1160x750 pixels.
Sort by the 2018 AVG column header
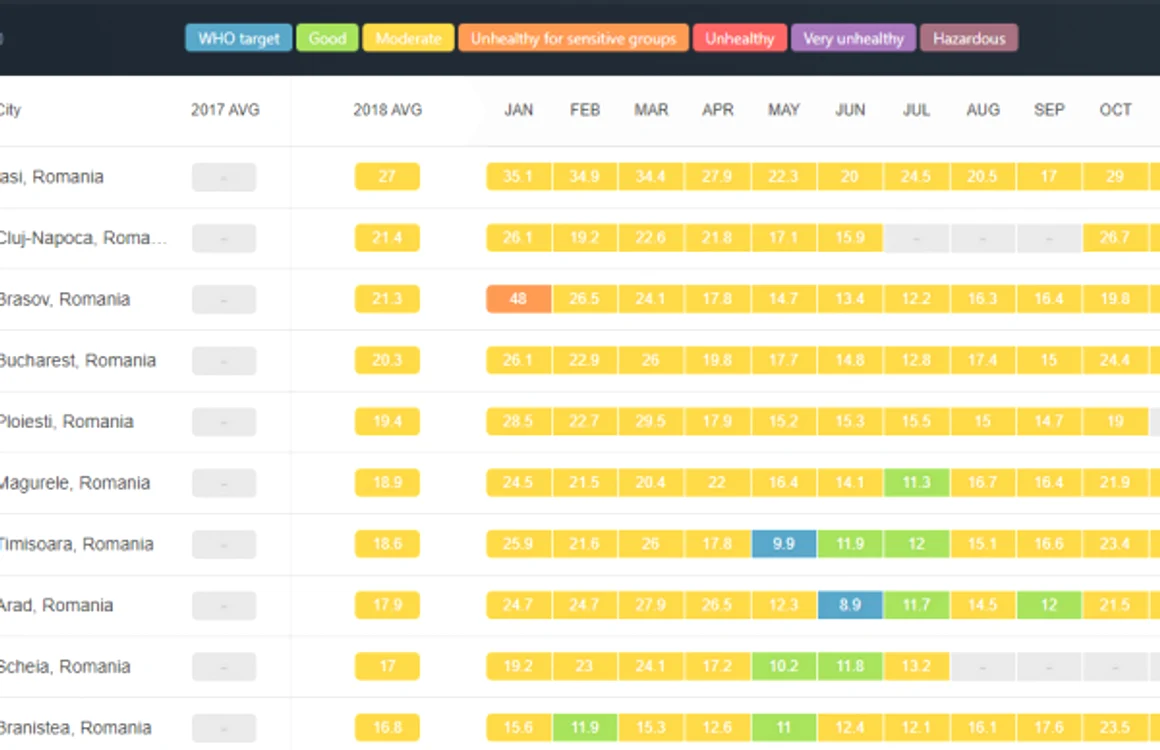pyautogui.click(x=388, y=110)
